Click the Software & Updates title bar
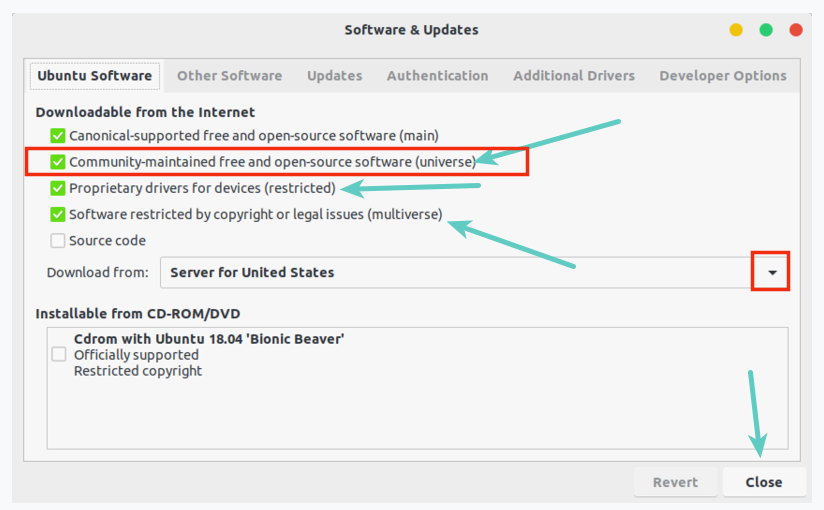This screenshot has width=824, height=510. pyautogui.click(x=411, y=30)
